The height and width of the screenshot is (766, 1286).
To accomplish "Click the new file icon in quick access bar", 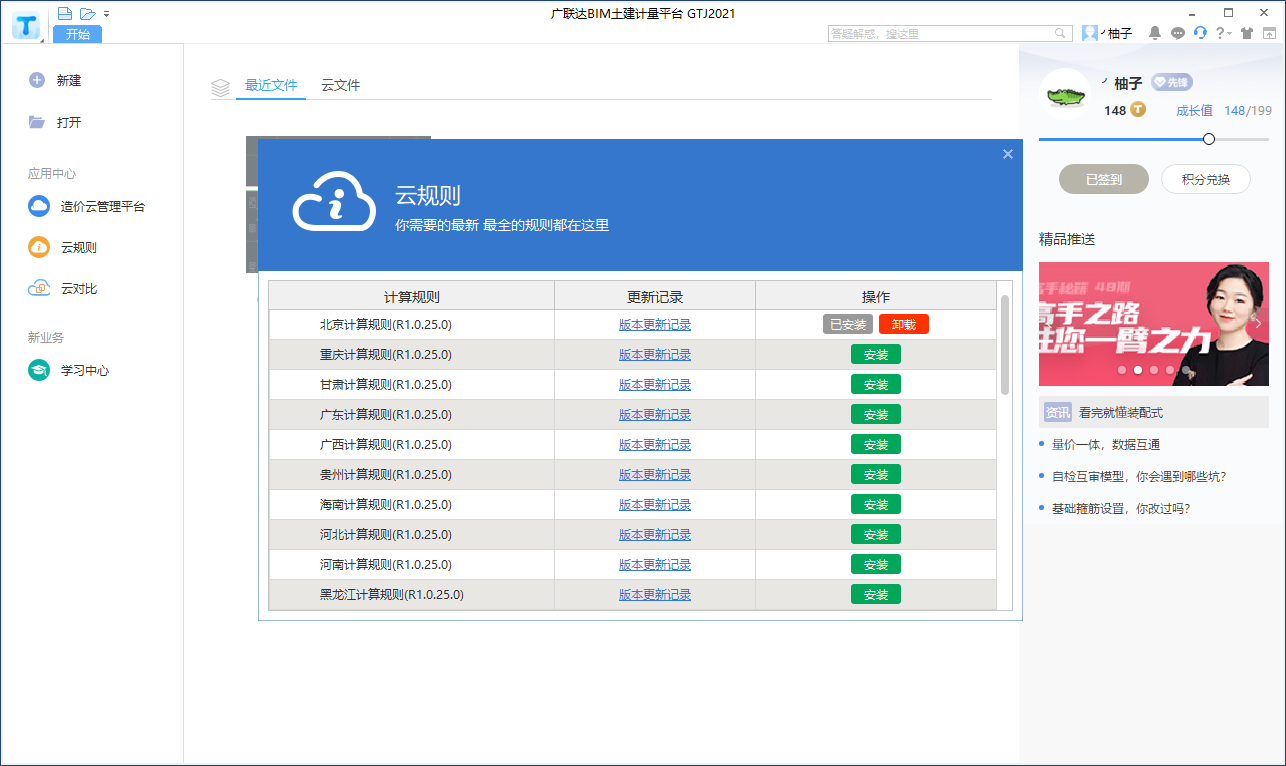I will (x=65, y=13).
